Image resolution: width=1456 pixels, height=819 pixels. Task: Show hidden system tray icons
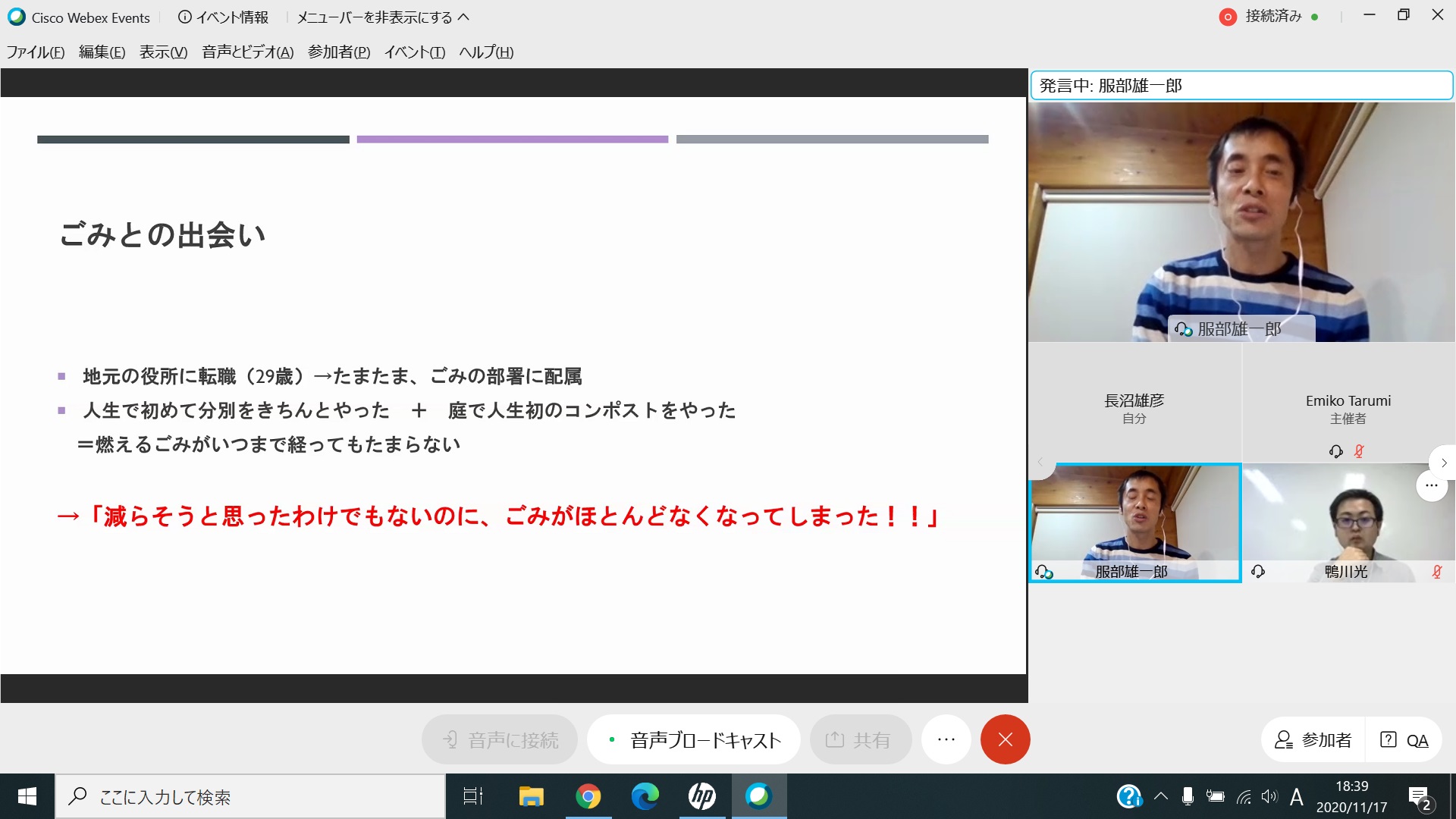point(1160,796)
